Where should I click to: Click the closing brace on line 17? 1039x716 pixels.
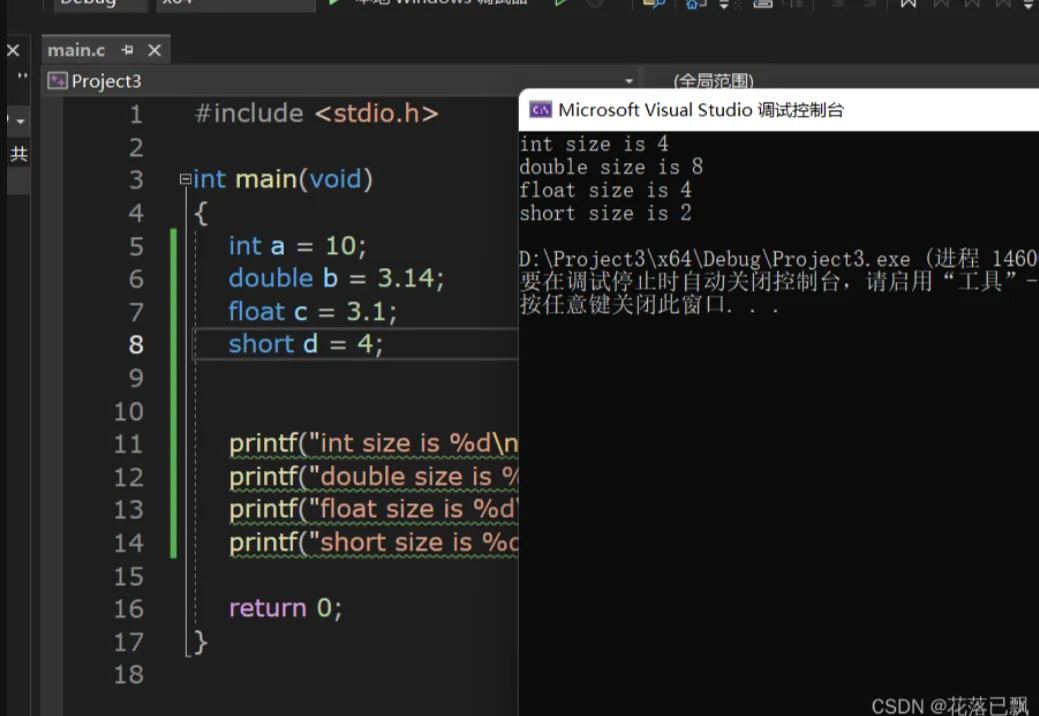click(201, 642)
